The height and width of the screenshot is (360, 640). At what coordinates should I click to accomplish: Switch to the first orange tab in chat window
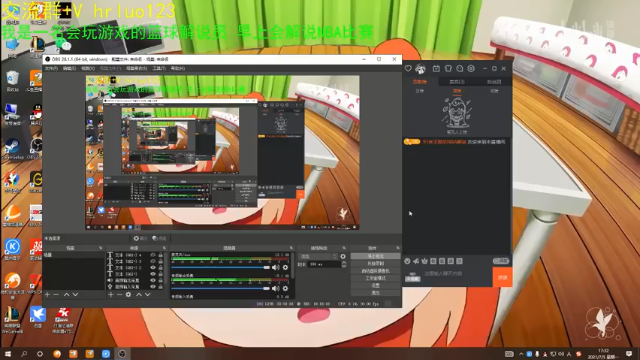click(420, 82)
